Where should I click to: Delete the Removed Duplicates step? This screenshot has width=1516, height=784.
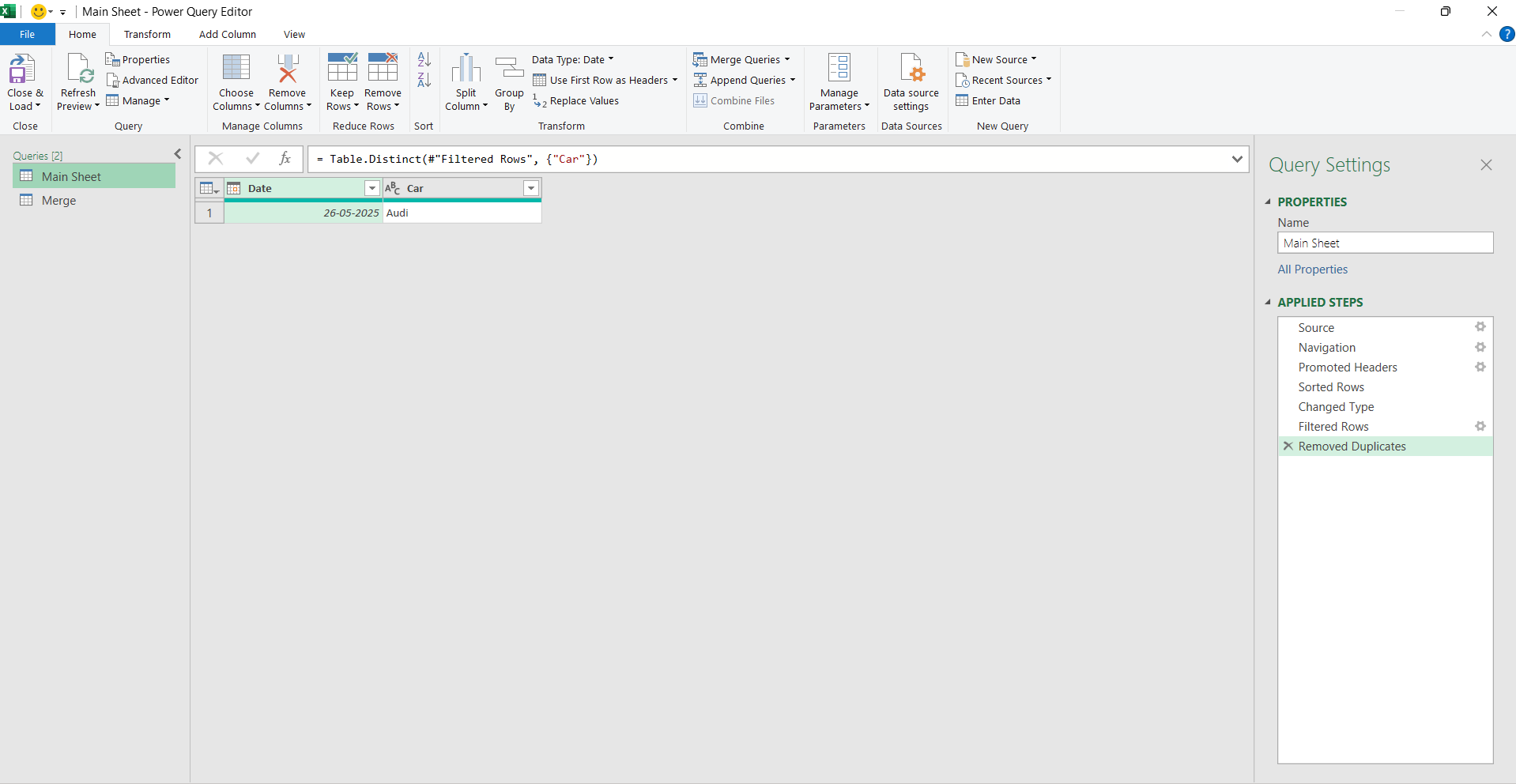(1288, 446)
